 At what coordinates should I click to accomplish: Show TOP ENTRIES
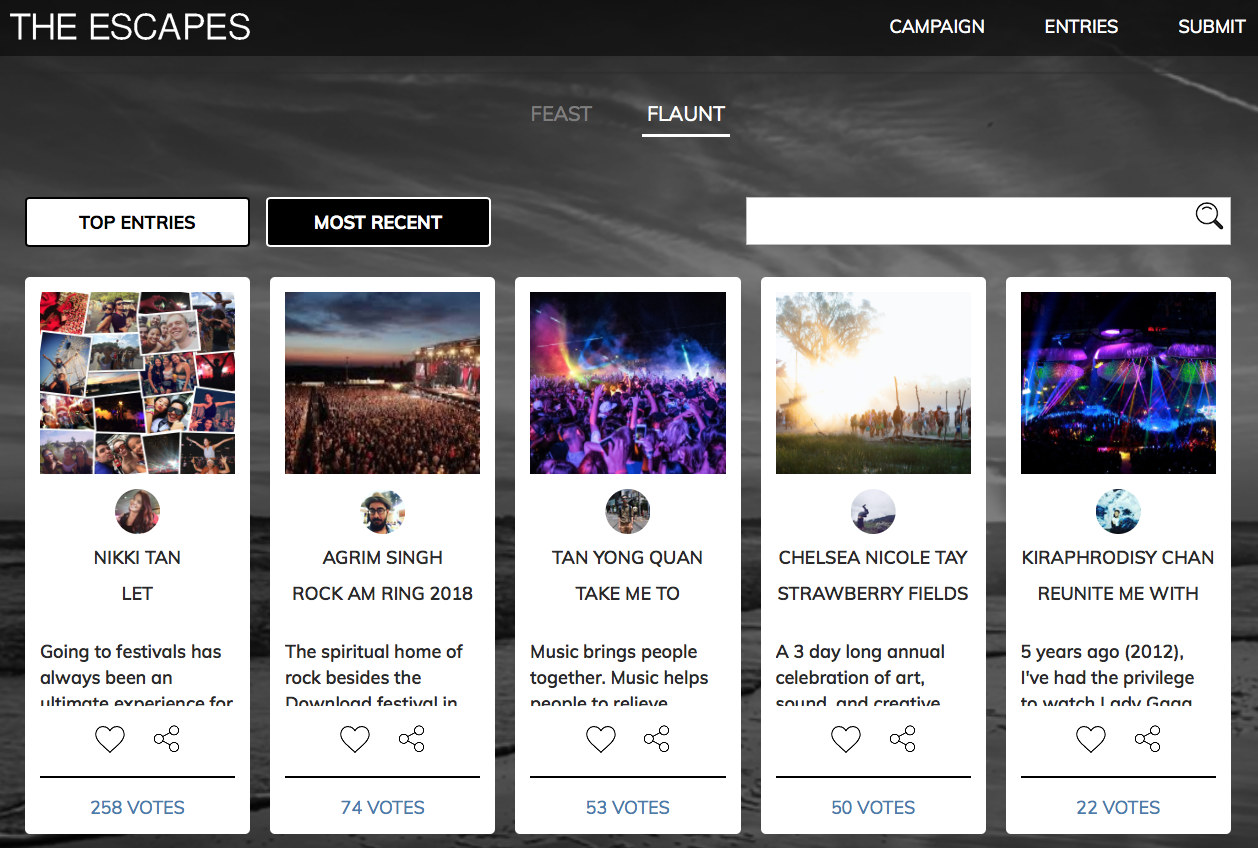pos(137,222)
